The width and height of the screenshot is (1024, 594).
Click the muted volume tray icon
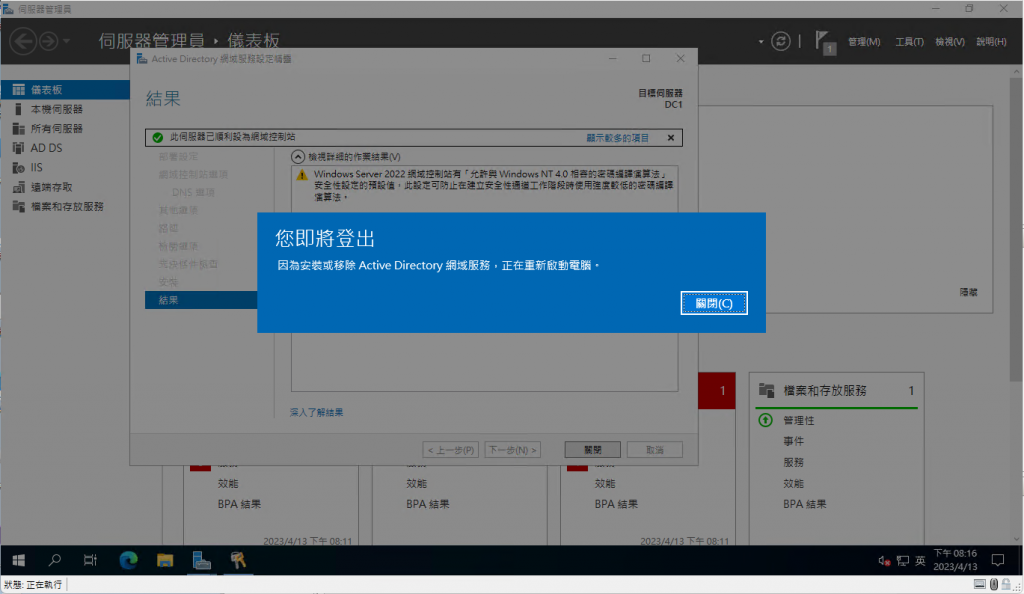click(884, 561)
